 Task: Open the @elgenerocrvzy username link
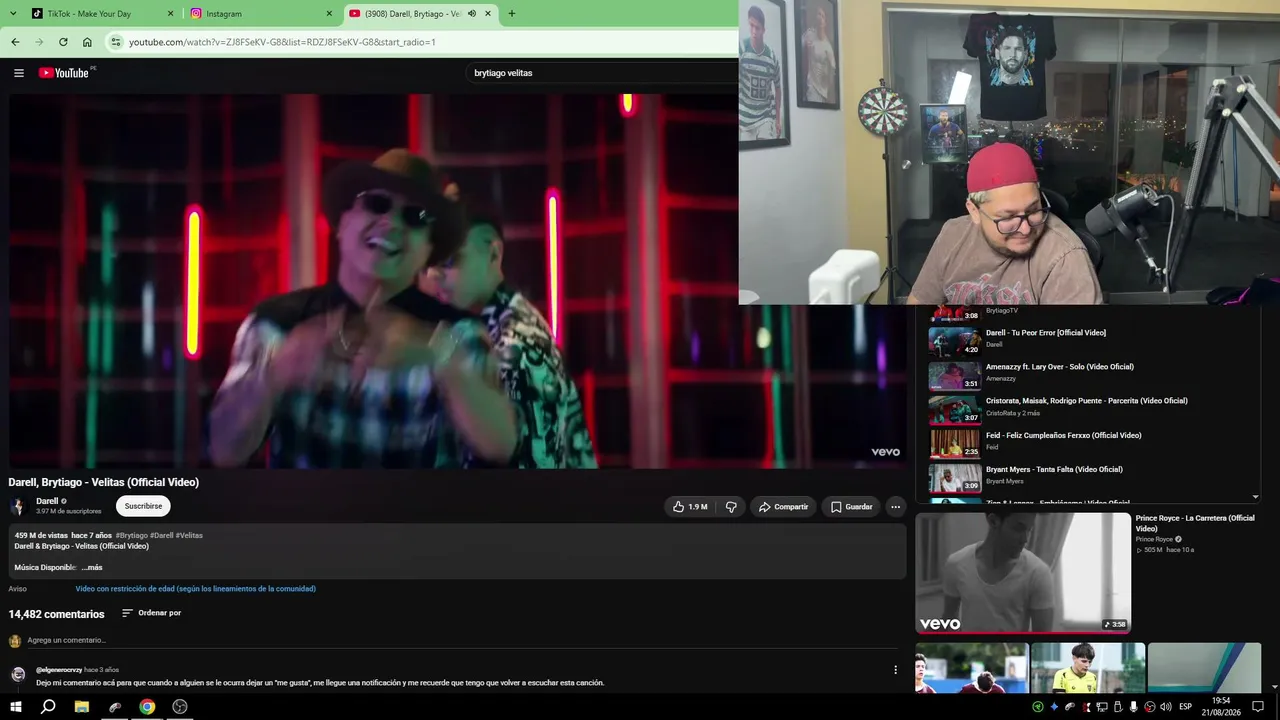click(59, 670)
